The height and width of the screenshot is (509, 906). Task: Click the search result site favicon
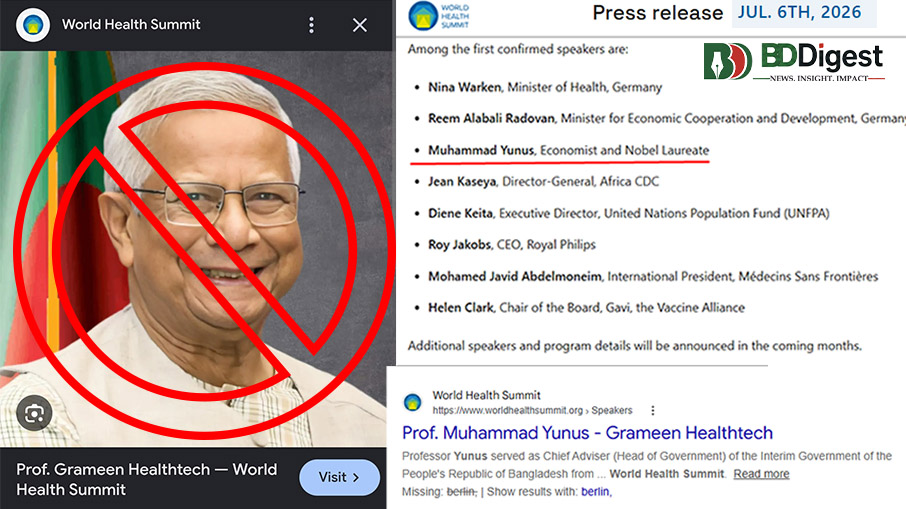(413, 402)
